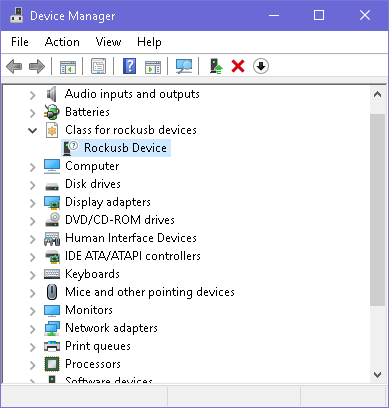The image size is (389, 408).
Task: Click the Disable device down-arrow icon
Action: pos(261,66)
